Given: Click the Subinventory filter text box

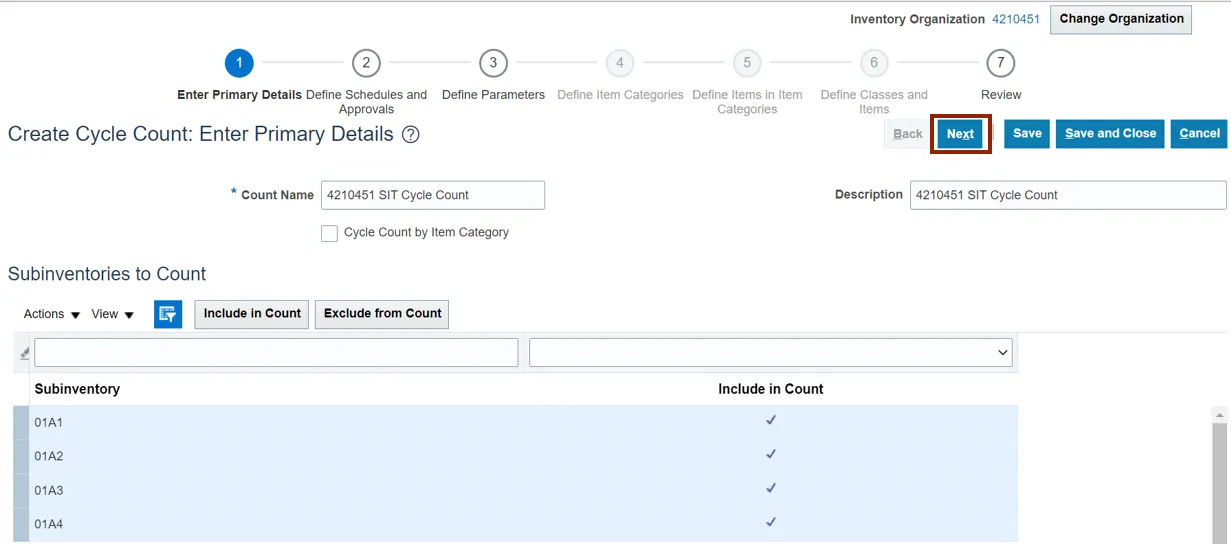Looking at the screenshot, I should (x=276, y=353).
